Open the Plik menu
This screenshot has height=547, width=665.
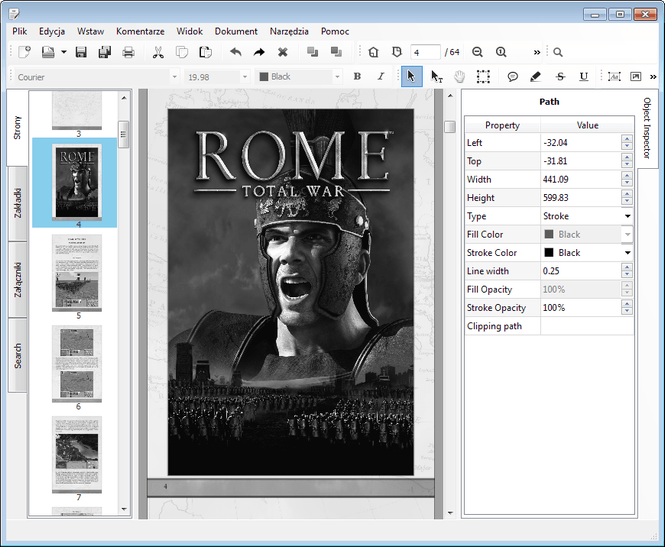20,31
